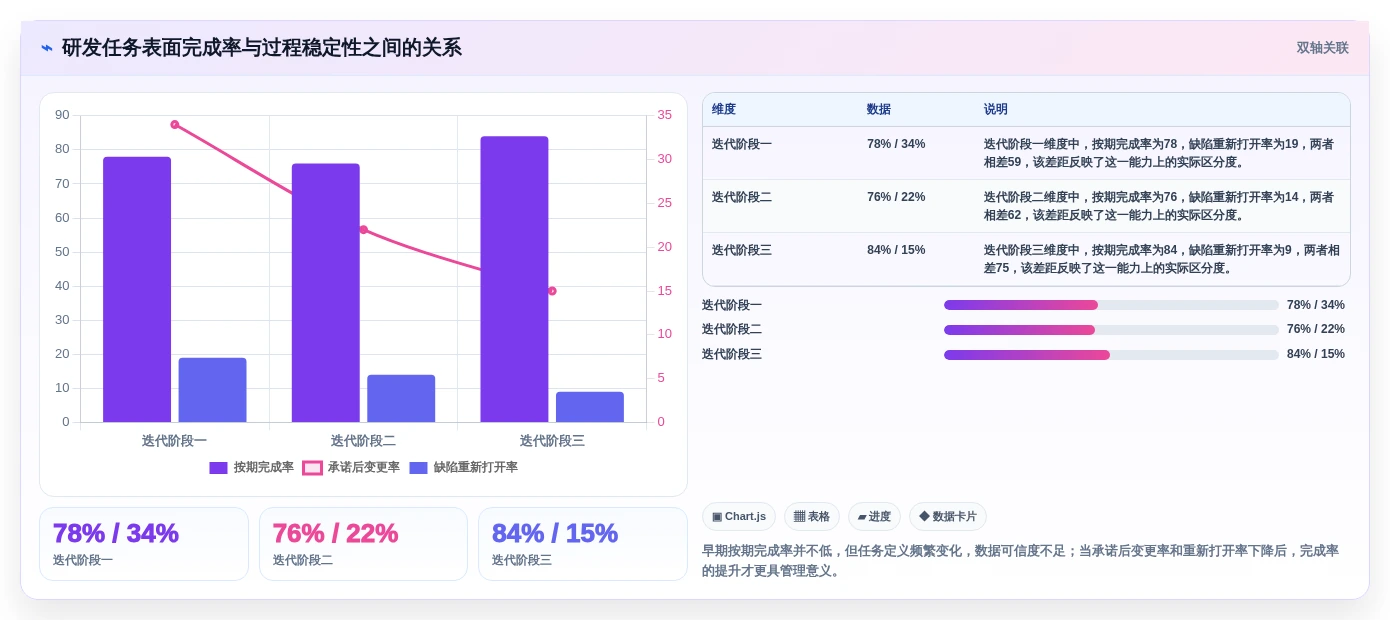Click progress row label 迭代阶段二
This screenshot has width=1390, height=620.
pos(732,329)
